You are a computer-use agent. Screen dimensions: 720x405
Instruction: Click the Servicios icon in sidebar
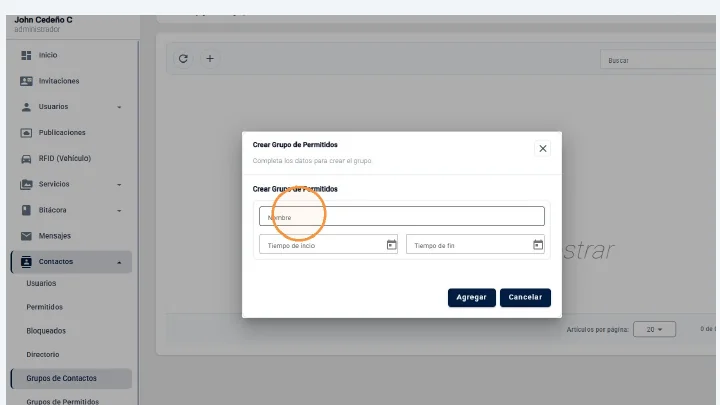(x=26, y=184)
